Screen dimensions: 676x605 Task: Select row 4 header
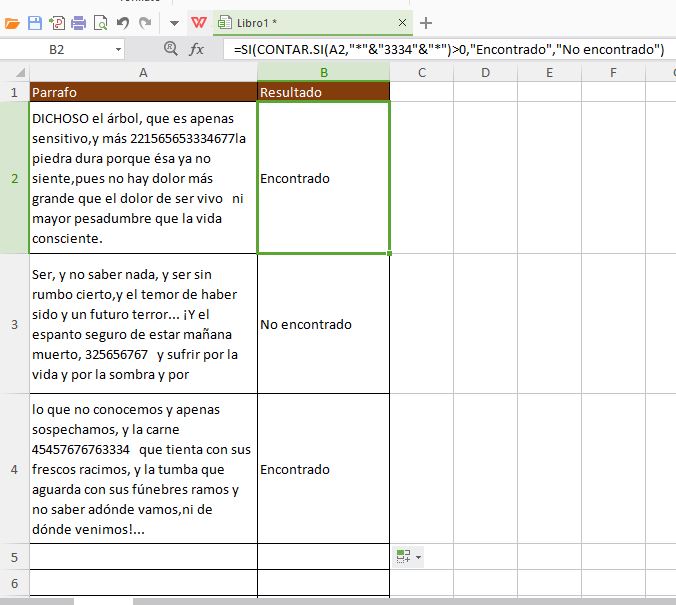pos(15,469)
